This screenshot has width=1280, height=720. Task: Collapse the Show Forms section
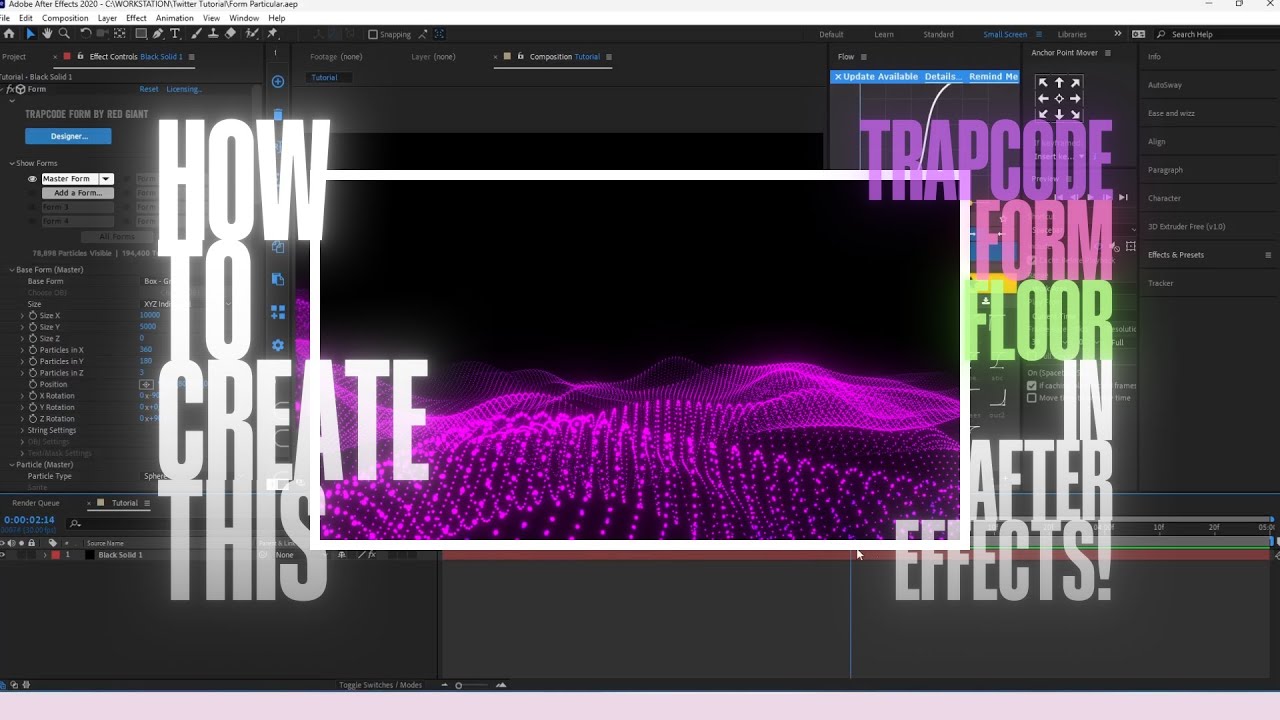12,163
